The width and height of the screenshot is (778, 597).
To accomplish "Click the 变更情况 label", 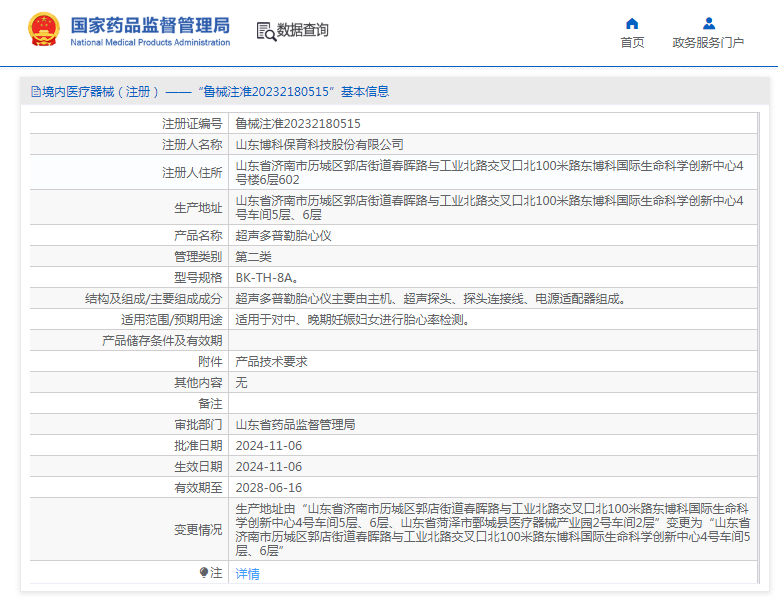I will click(198, 530).
